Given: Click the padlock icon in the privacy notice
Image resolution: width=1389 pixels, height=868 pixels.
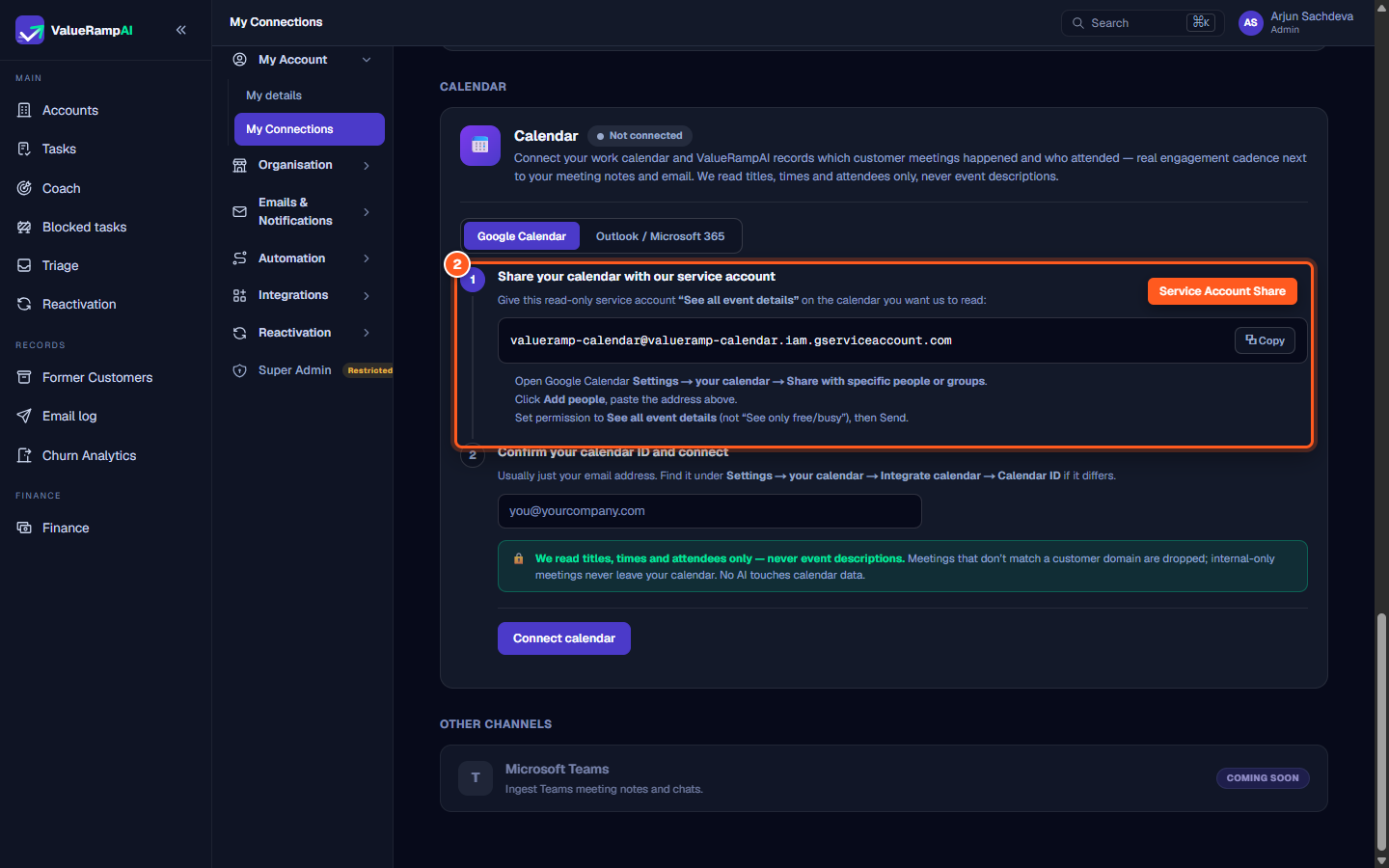Looking at the screenshot, I should pyautogui.click(x=518, y=558).
